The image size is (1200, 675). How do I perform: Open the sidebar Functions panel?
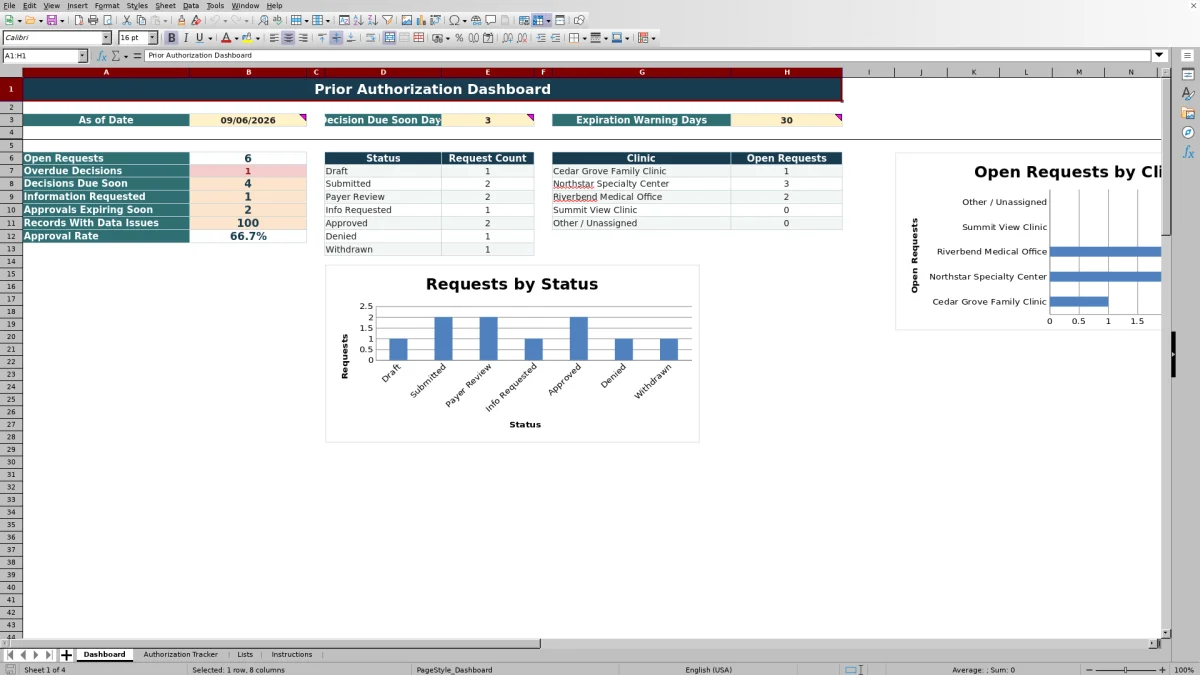tap(1188, 152)
